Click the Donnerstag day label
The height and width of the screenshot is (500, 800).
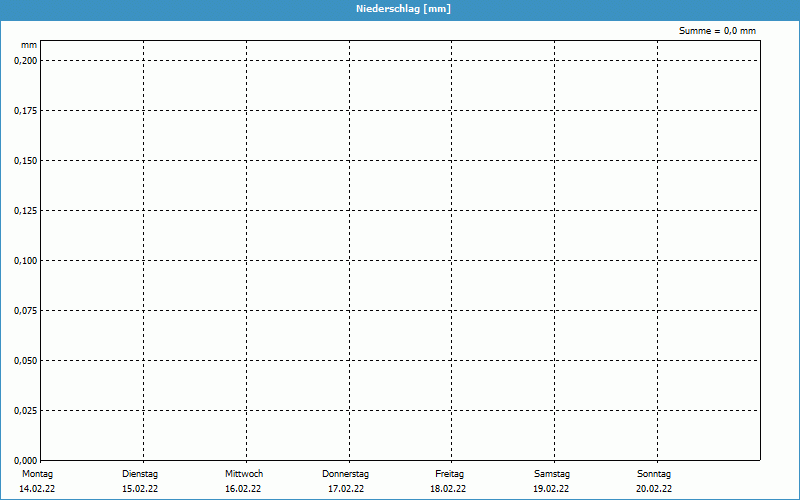[346, 474]
